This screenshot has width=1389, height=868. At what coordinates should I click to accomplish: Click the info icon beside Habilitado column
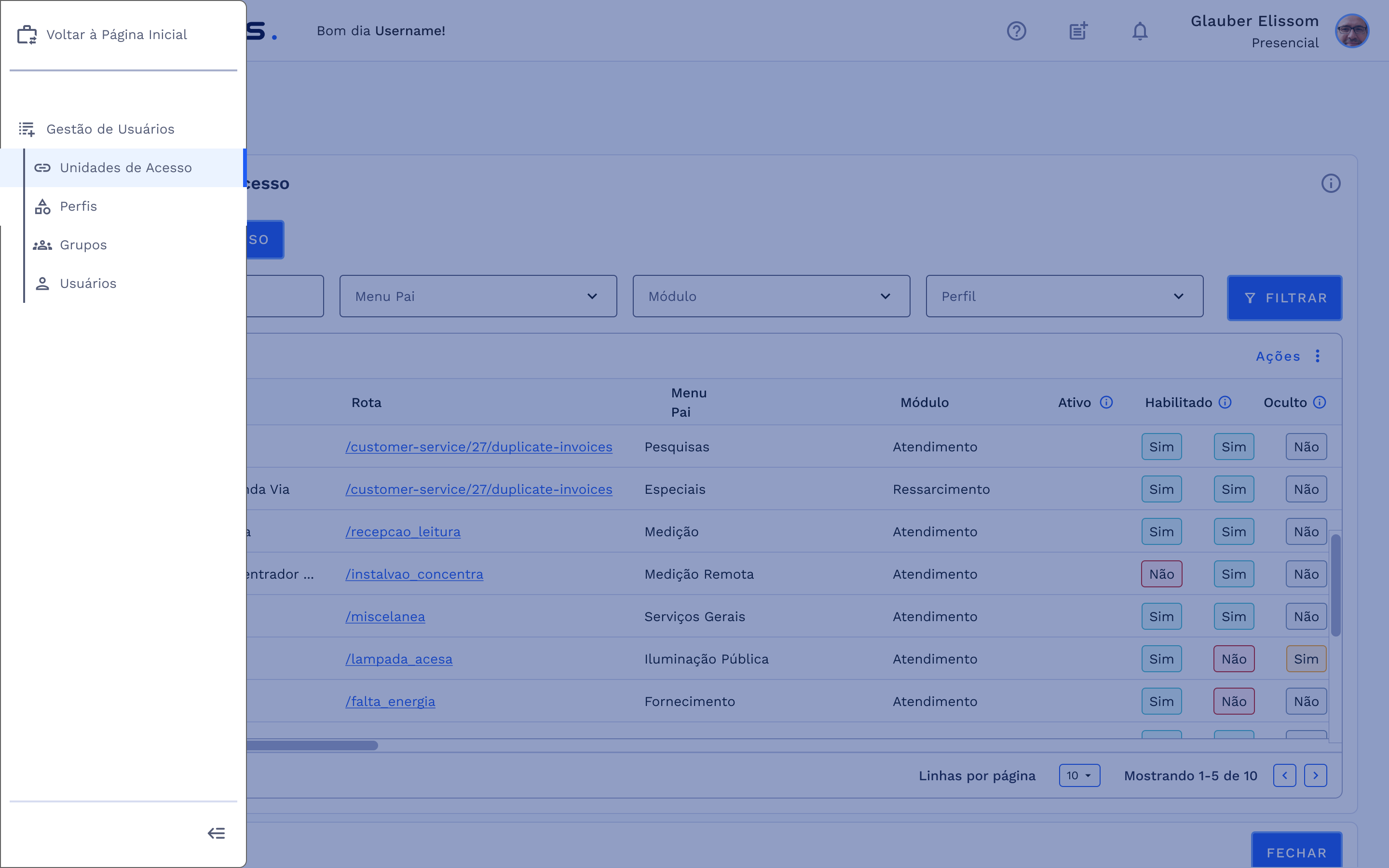pyautogui.click(x=1225, y=403)
